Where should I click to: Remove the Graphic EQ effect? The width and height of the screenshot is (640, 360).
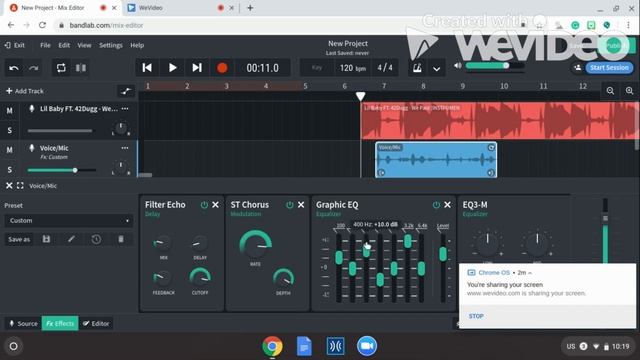point(447,205)
